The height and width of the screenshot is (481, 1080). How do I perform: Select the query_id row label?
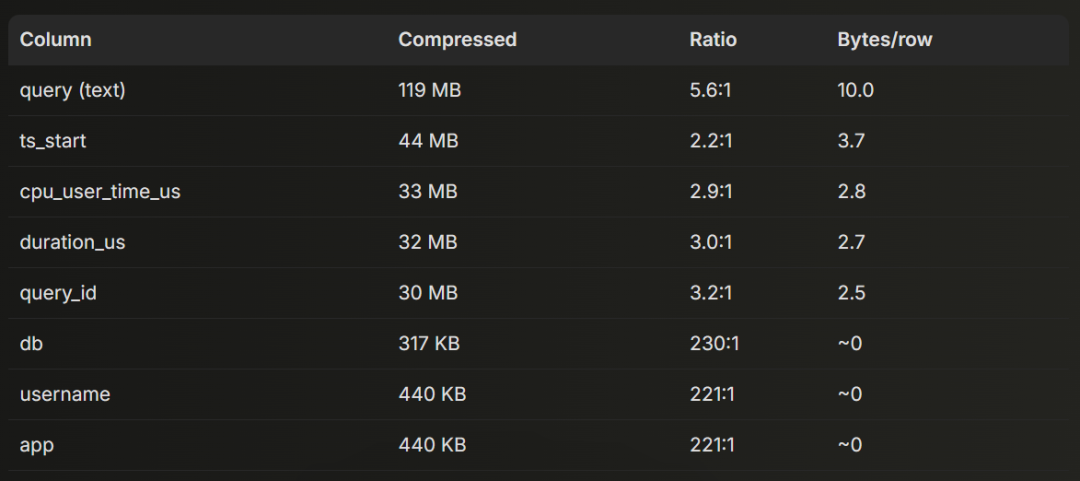click(58, 294)
